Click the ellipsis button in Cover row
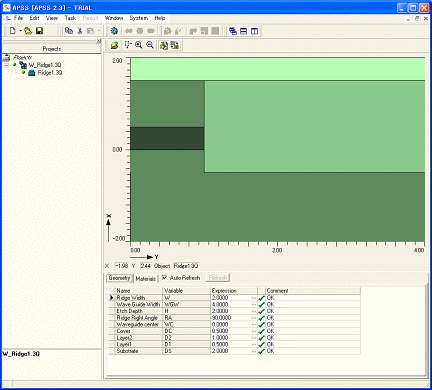Screen dimensions: 432x390 coord(254,331)
